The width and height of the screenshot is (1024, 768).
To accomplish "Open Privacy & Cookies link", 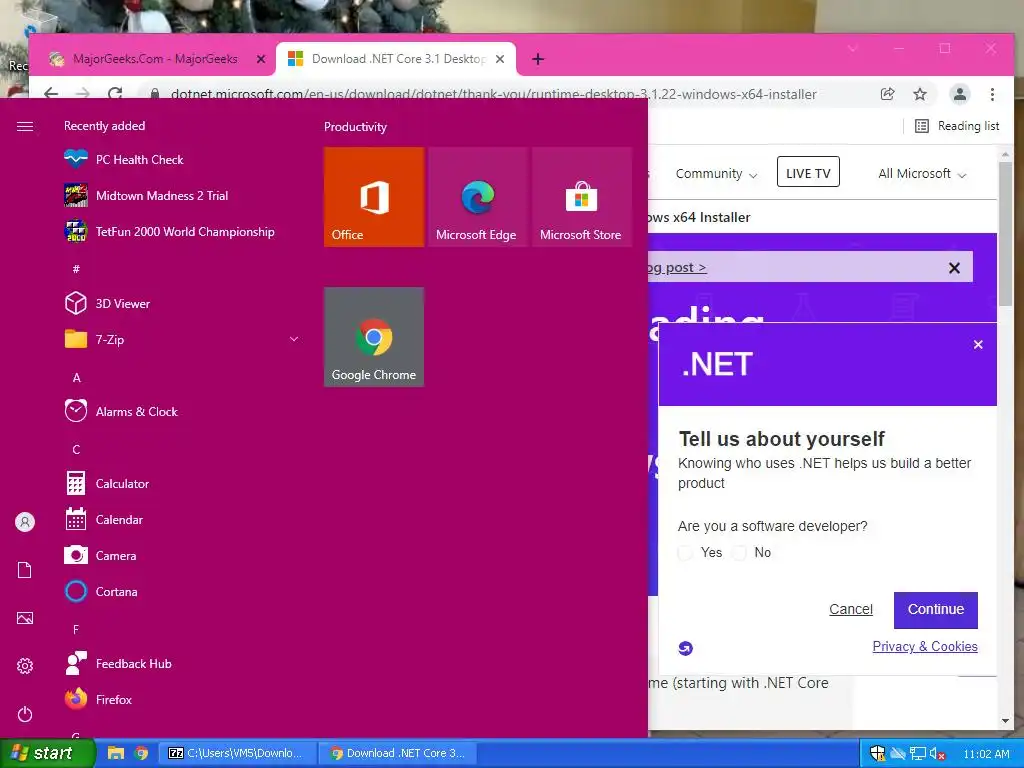I will [925, 647].
